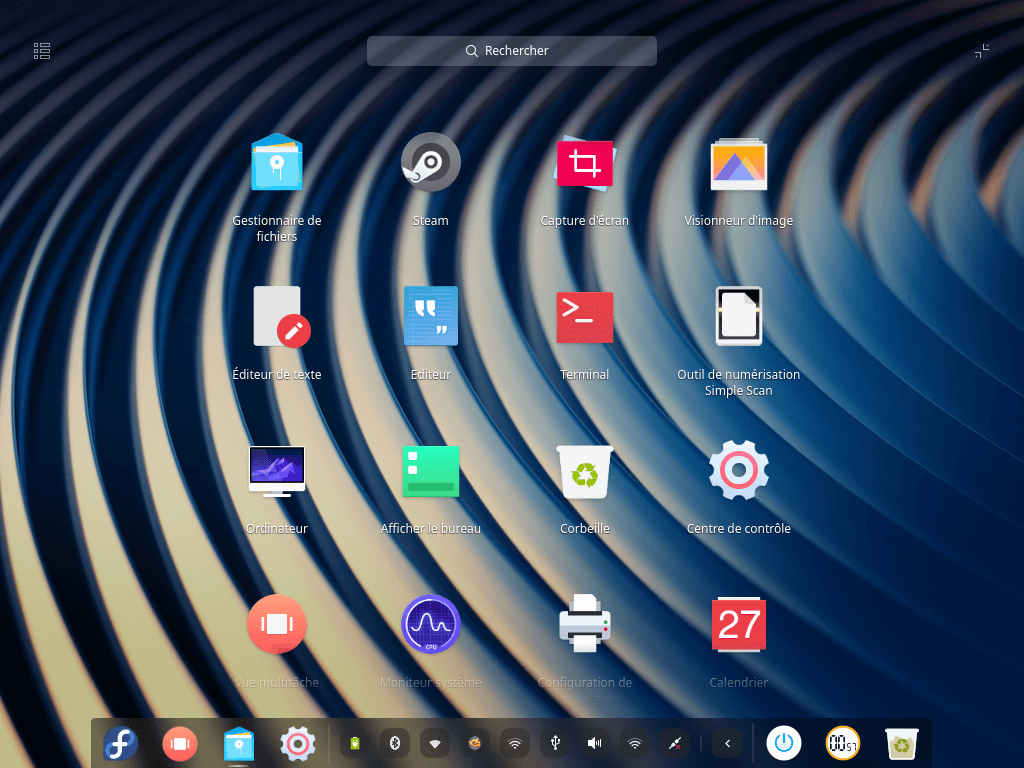Open the Capture d'écran screenshot app
The image size is (1024, 768).
coord(584,163)
